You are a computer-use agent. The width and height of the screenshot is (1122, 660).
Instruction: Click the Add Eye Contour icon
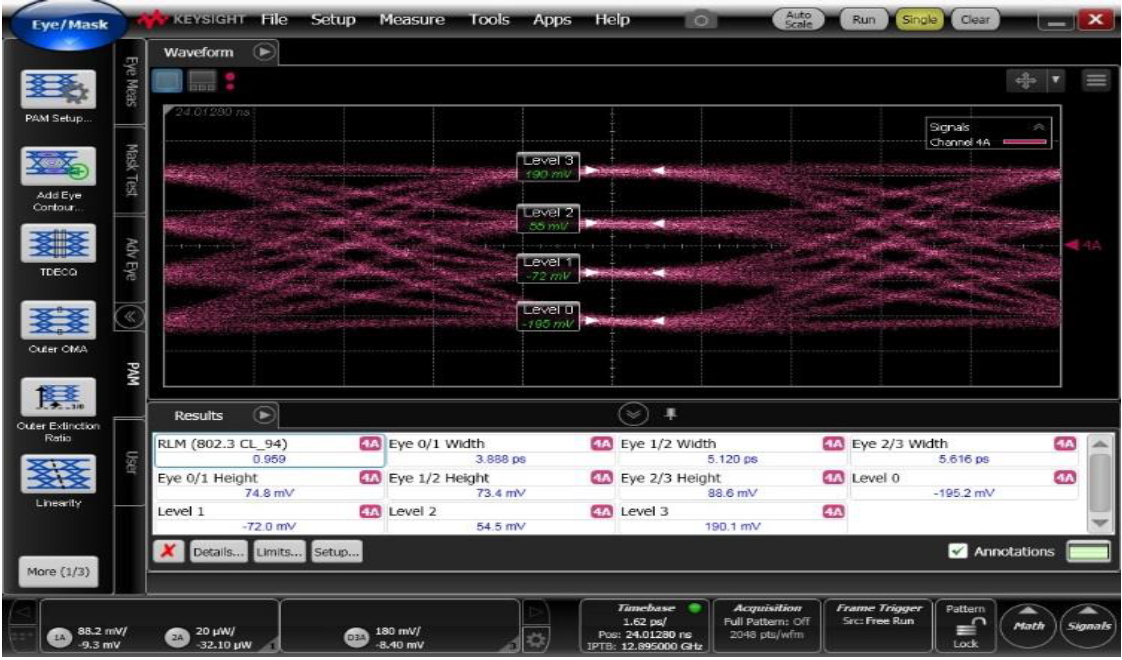(x=57, y=166)
